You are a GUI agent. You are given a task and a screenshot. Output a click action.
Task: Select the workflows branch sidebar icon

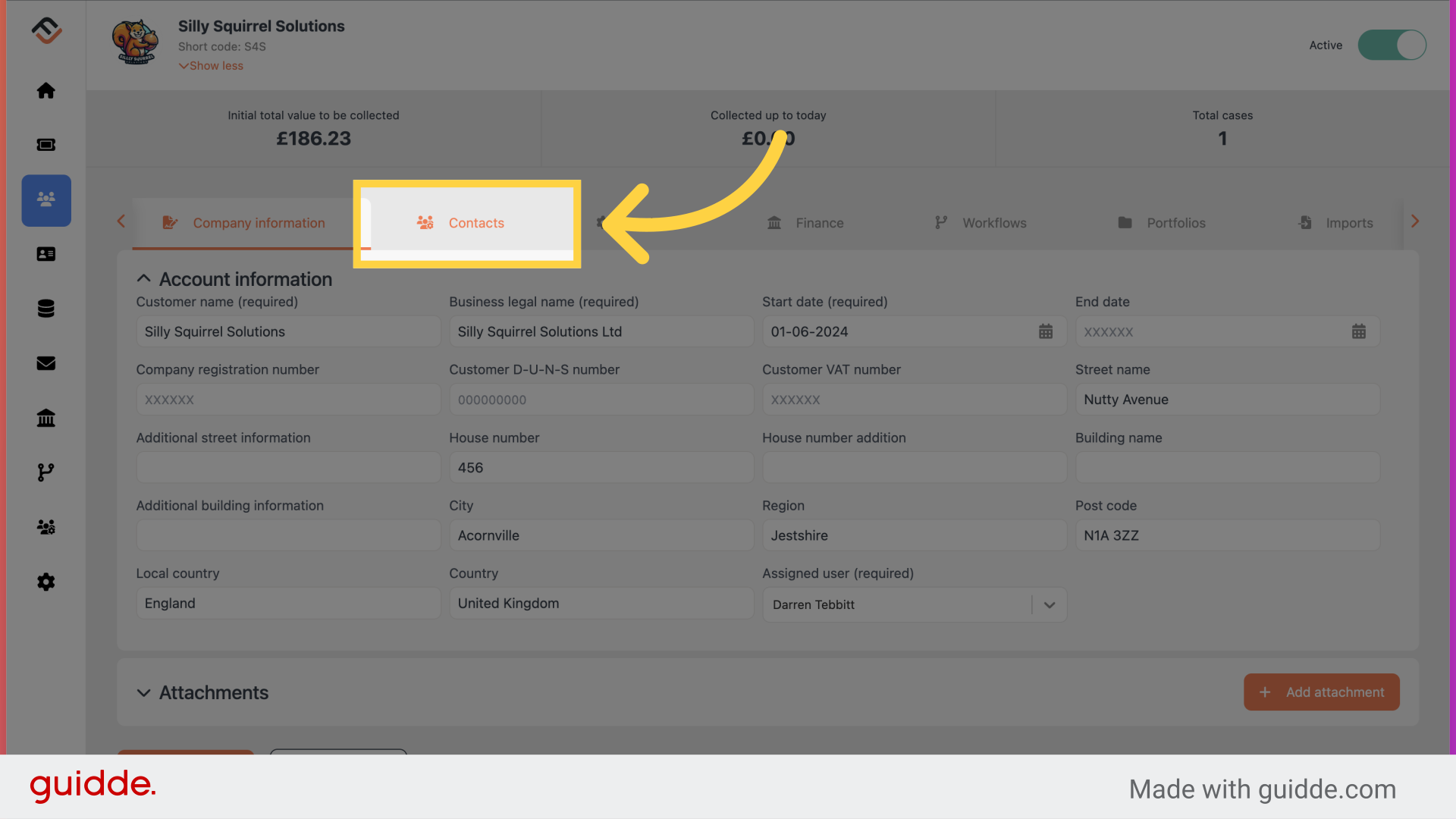coord(46,472)
